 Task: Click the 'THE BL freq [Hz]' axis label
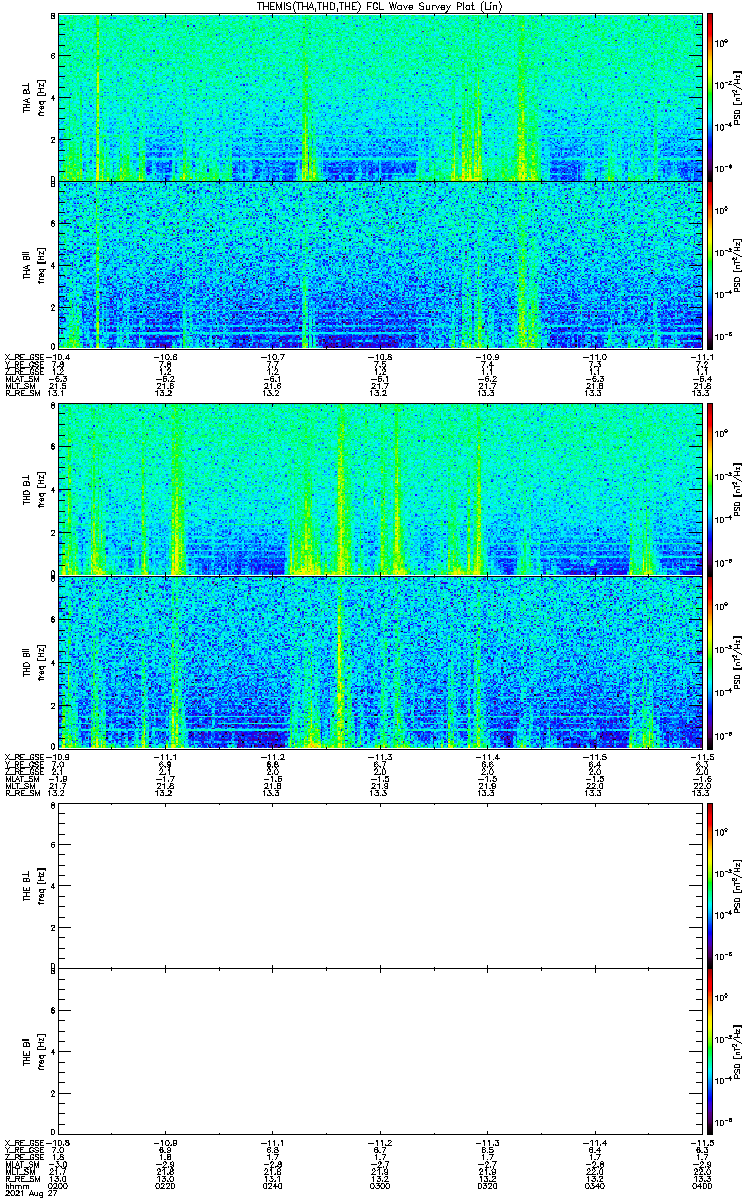(x=33, y=886)
